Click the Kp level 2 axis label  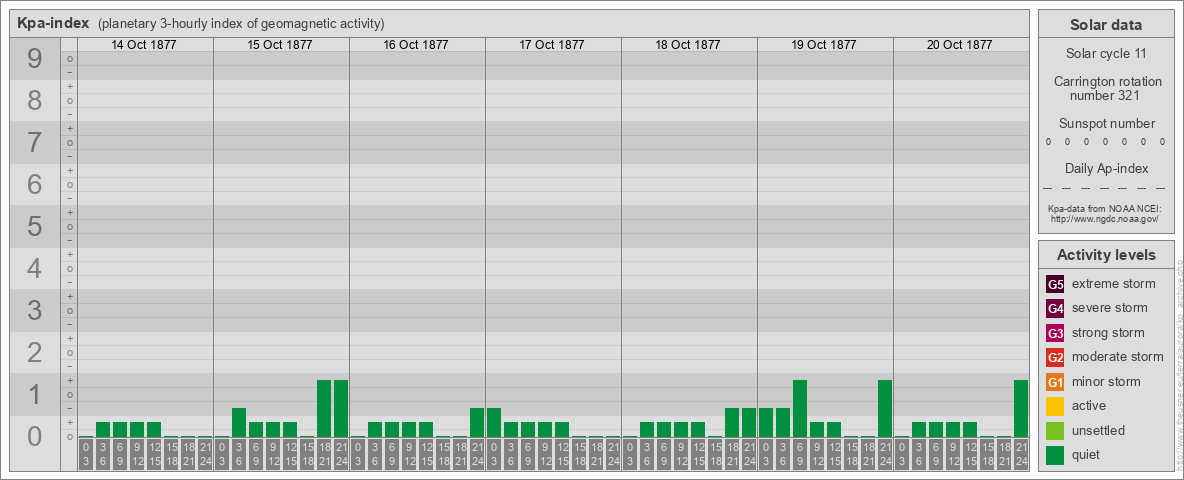coord(35,352)
